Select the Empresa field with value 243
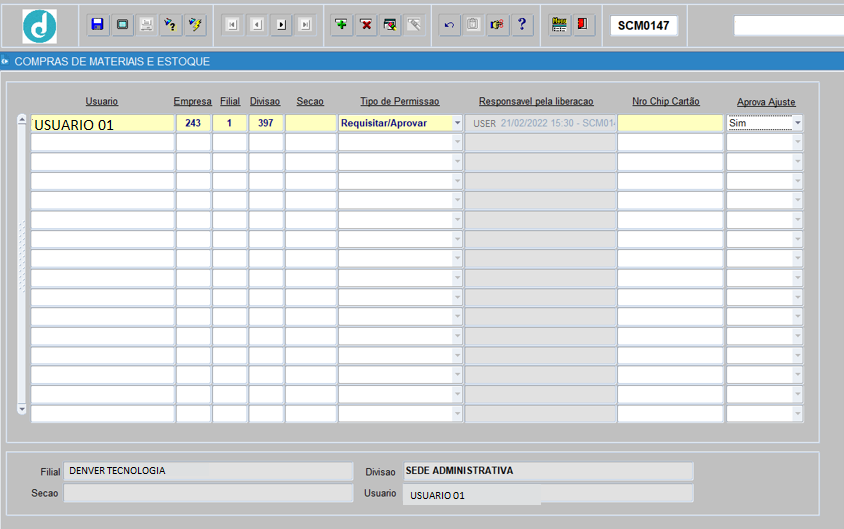This screenshot has width=844, height=529. [x=193, y=123]
